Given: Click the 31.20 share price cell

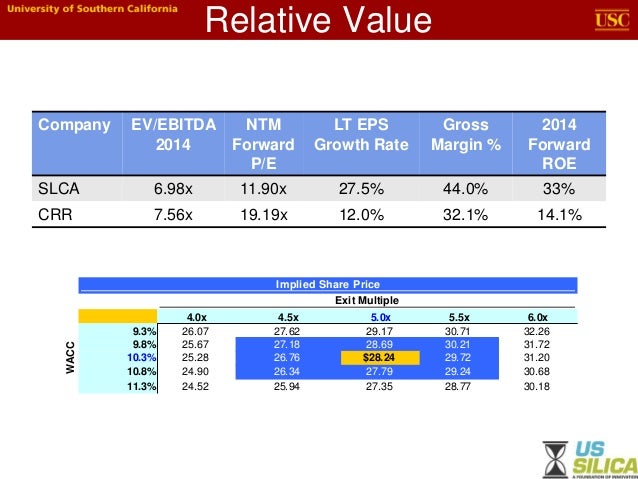Looking at the screenshot, I should click(537, 357).
